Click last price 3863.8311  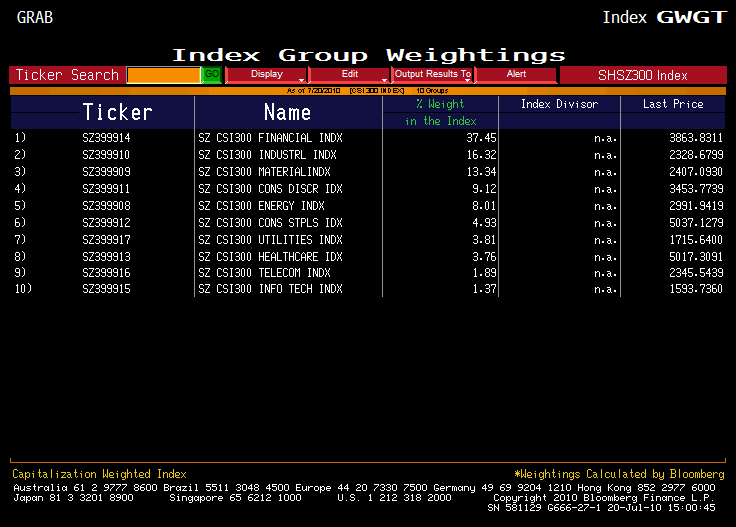tap(696, 138)
